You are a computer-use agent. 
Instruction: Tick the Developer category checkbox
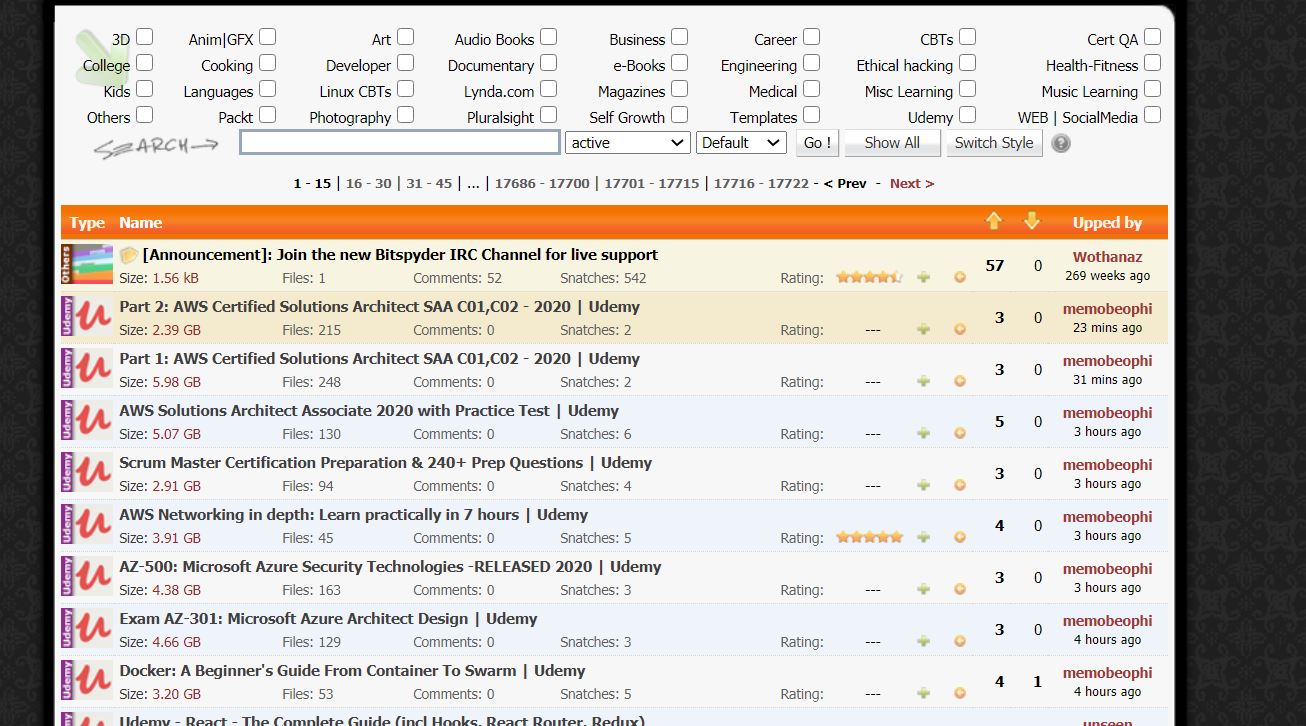click(x=405, y=63)
